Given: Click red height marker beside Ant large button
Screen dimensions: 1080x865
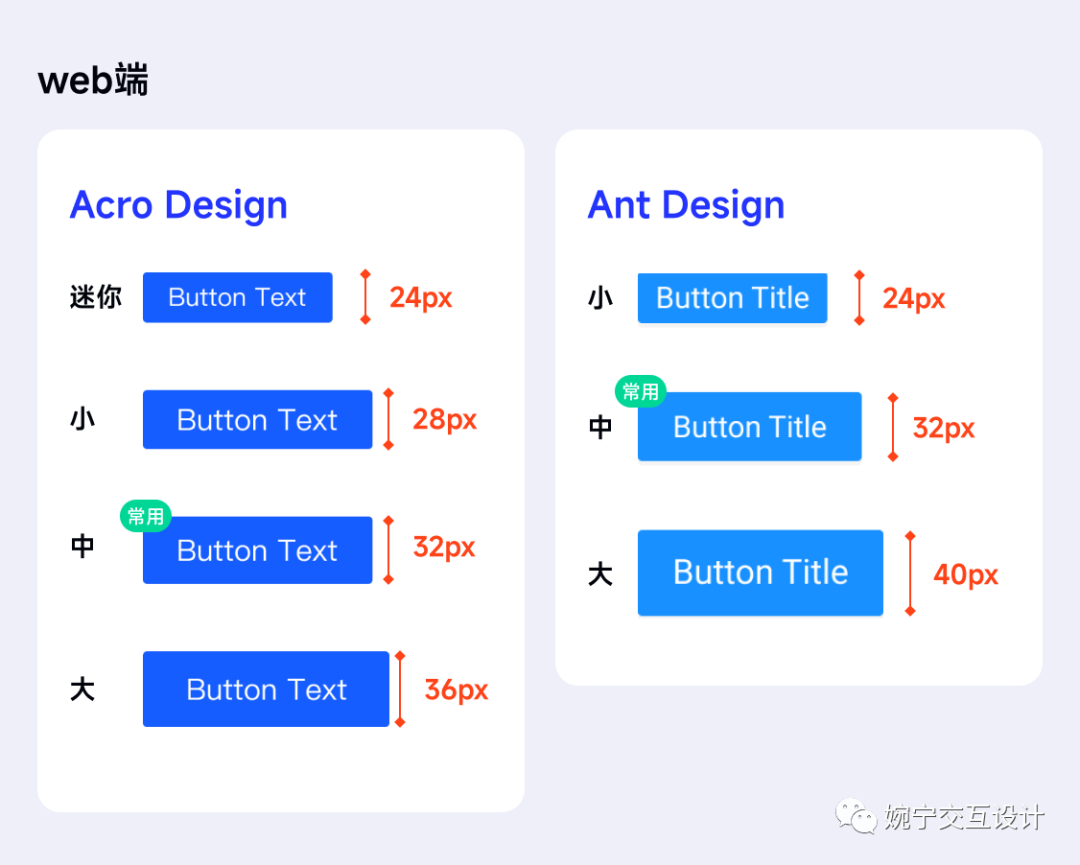Looking at the screenshot, I should 910,573.
